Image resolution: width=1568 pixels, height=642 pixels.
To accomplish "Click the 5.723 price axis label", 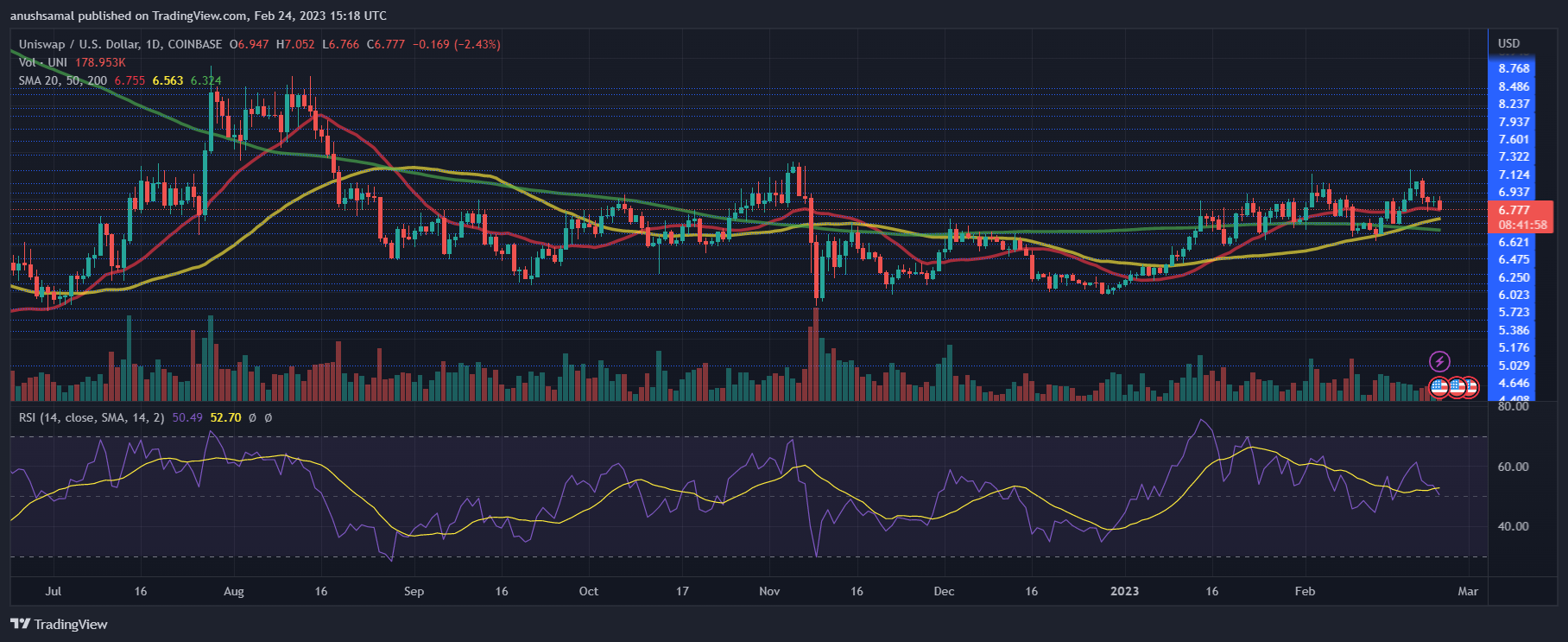I will coord(1514,312).
